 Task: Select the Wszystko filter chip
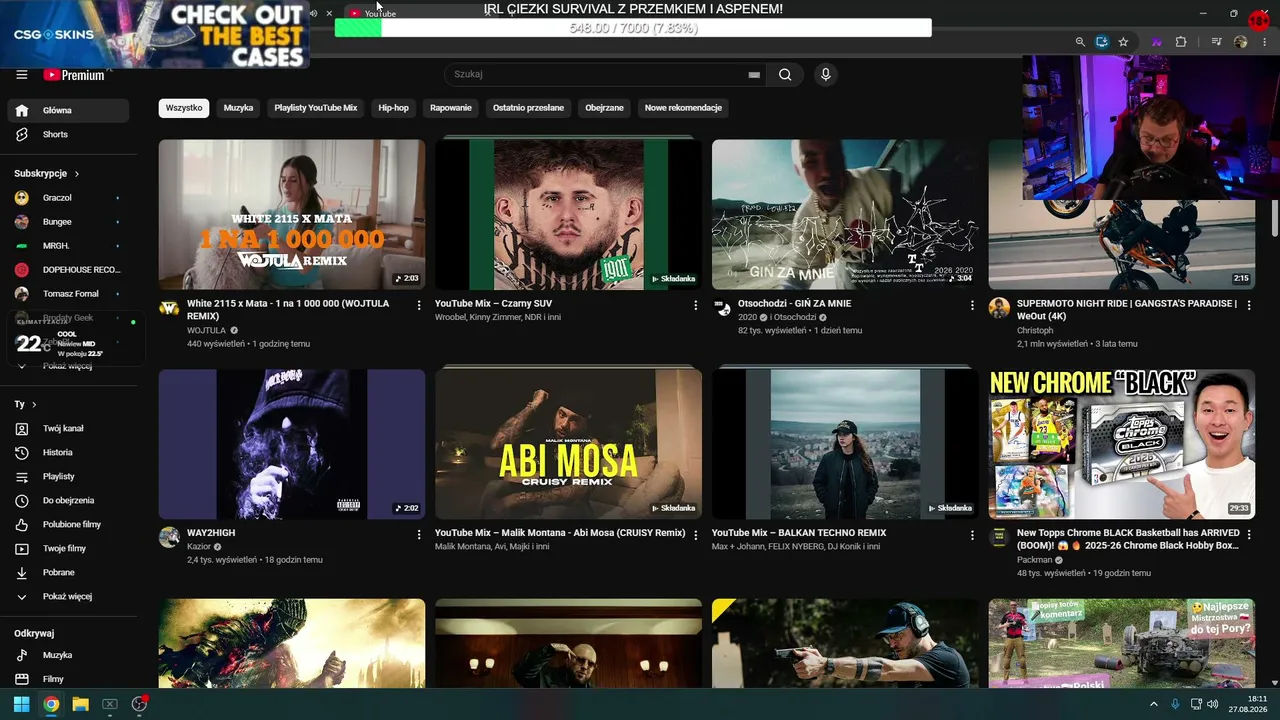click(184, 108)
